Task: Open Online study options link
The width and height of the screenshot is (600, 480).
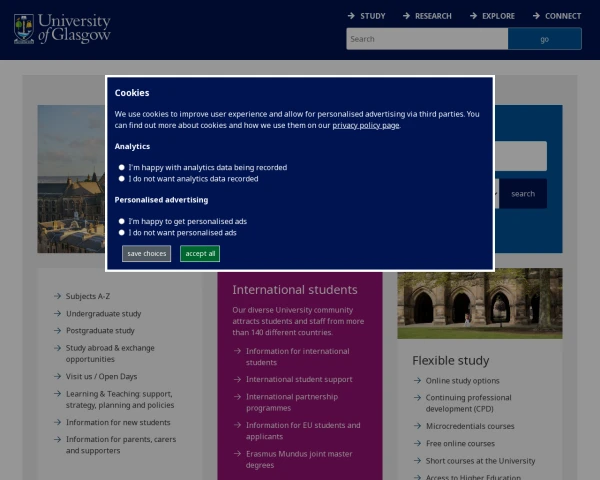Action: [x=463, y=381]
